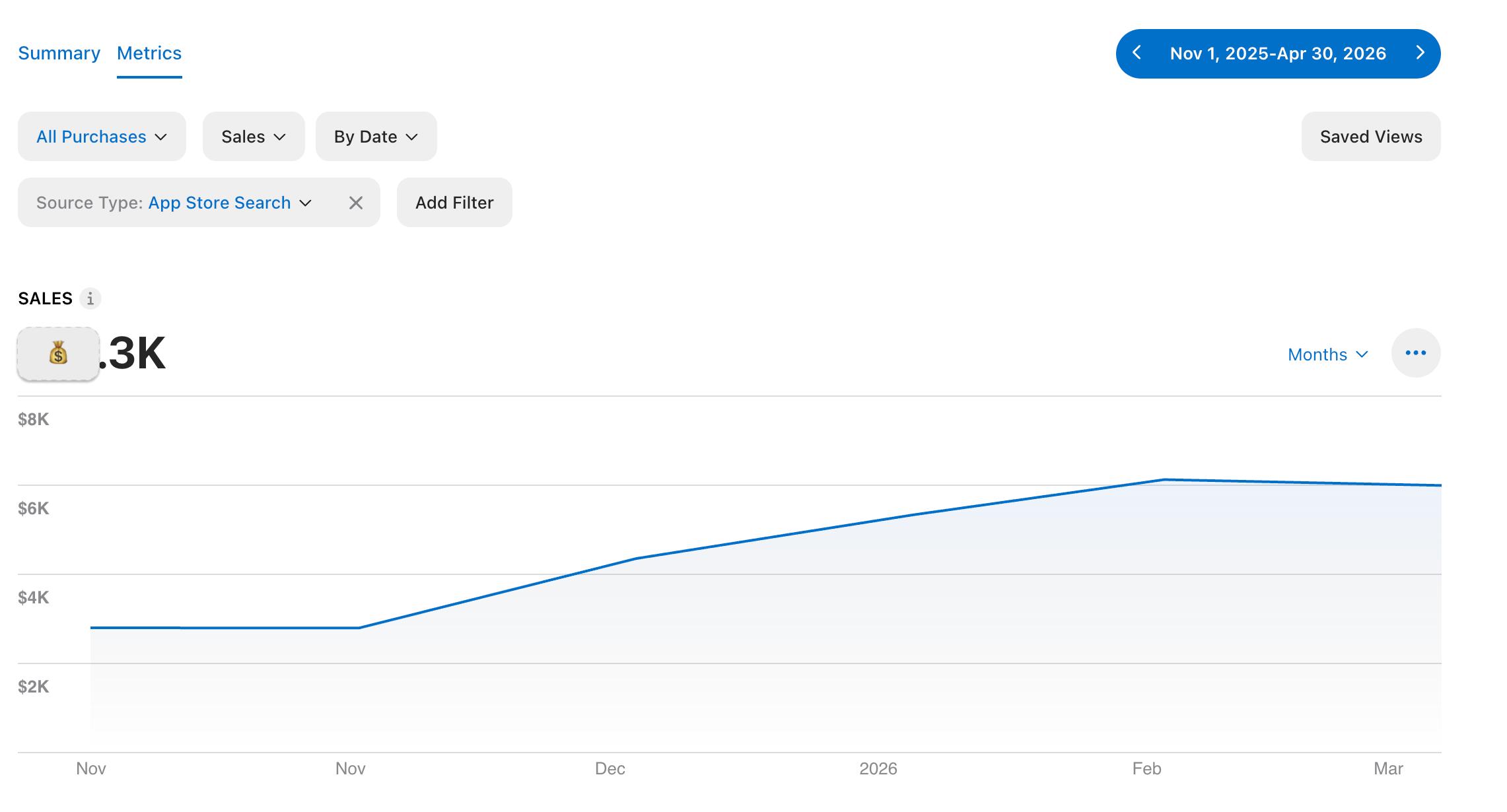Click the Add Filter button
Viewport: 1507px width, 812px height.
click(x=454, y=203)
